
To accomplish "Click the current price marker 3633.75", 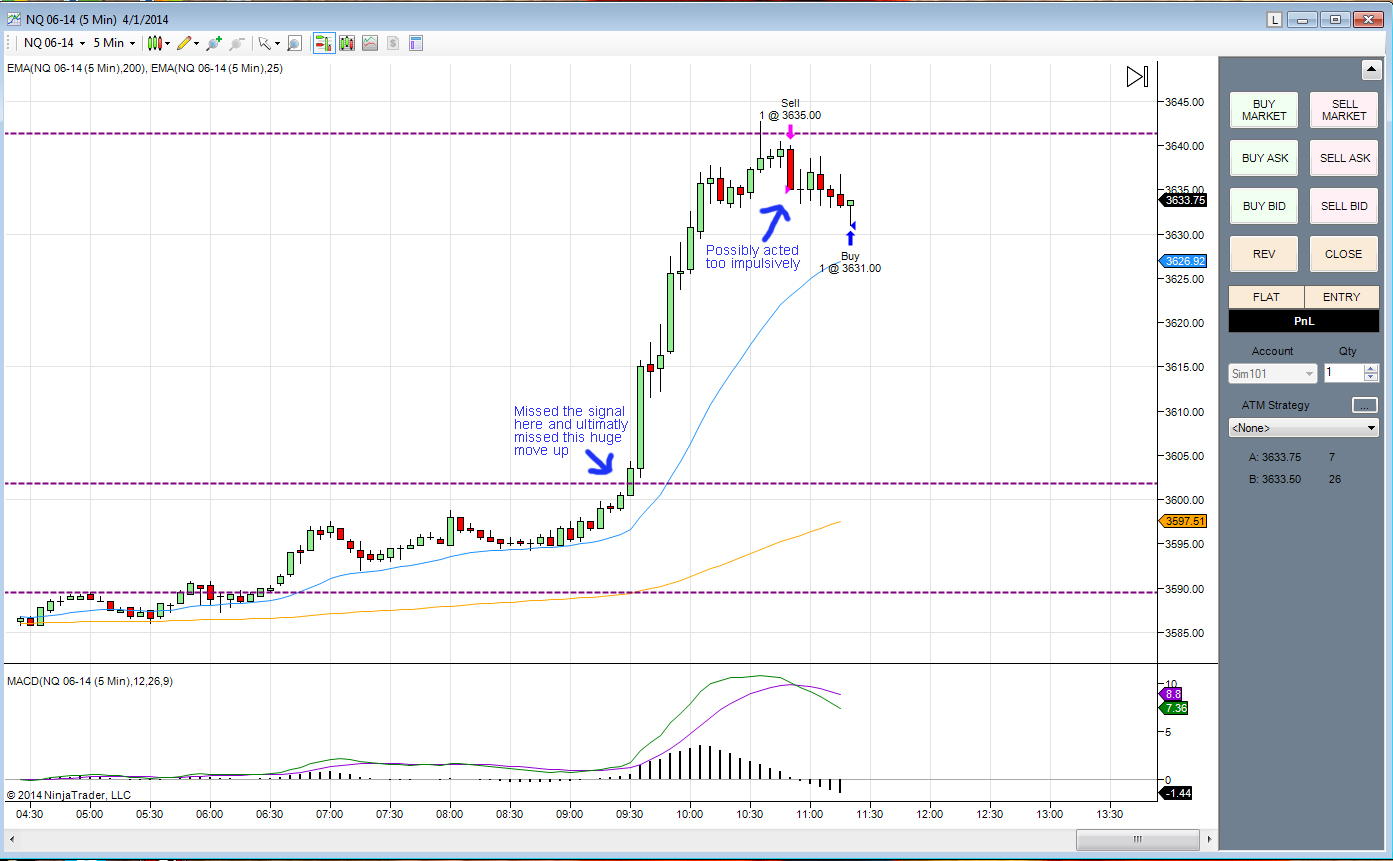I will coord(1184,200).
